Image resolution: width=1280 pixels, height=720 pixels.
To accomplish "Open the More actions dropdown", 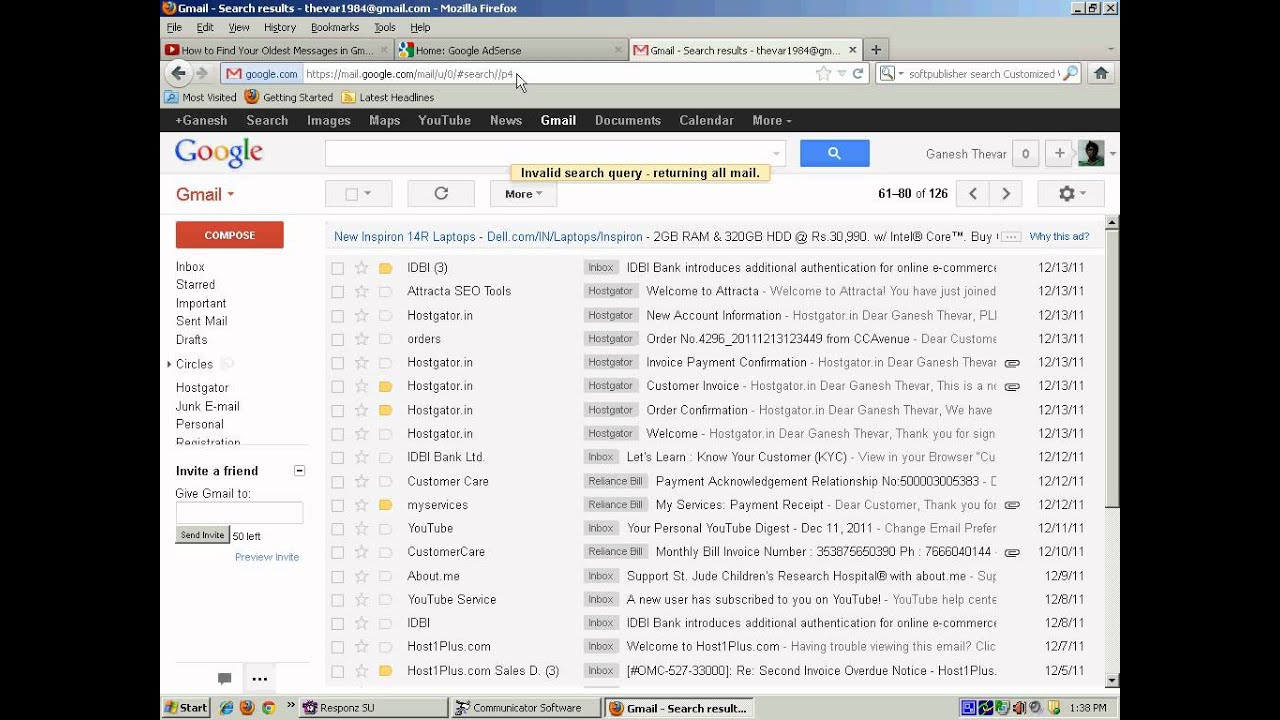I will 523,194.
